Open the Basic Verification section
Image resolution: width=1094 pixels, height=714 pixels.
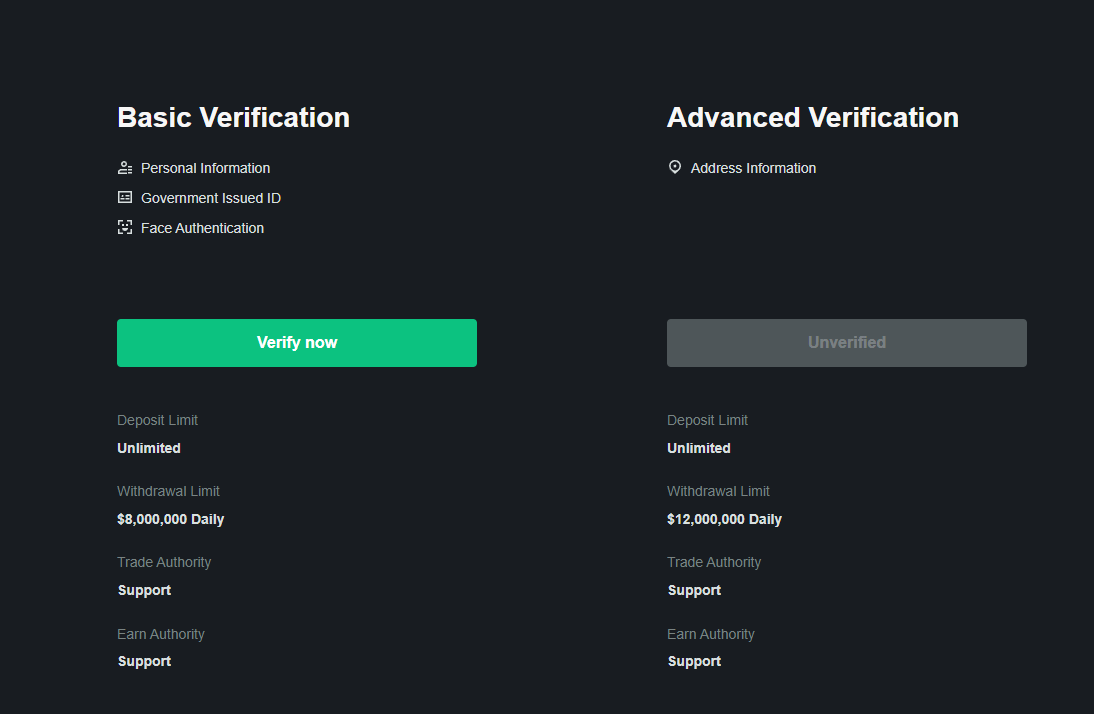click(233, 117)
